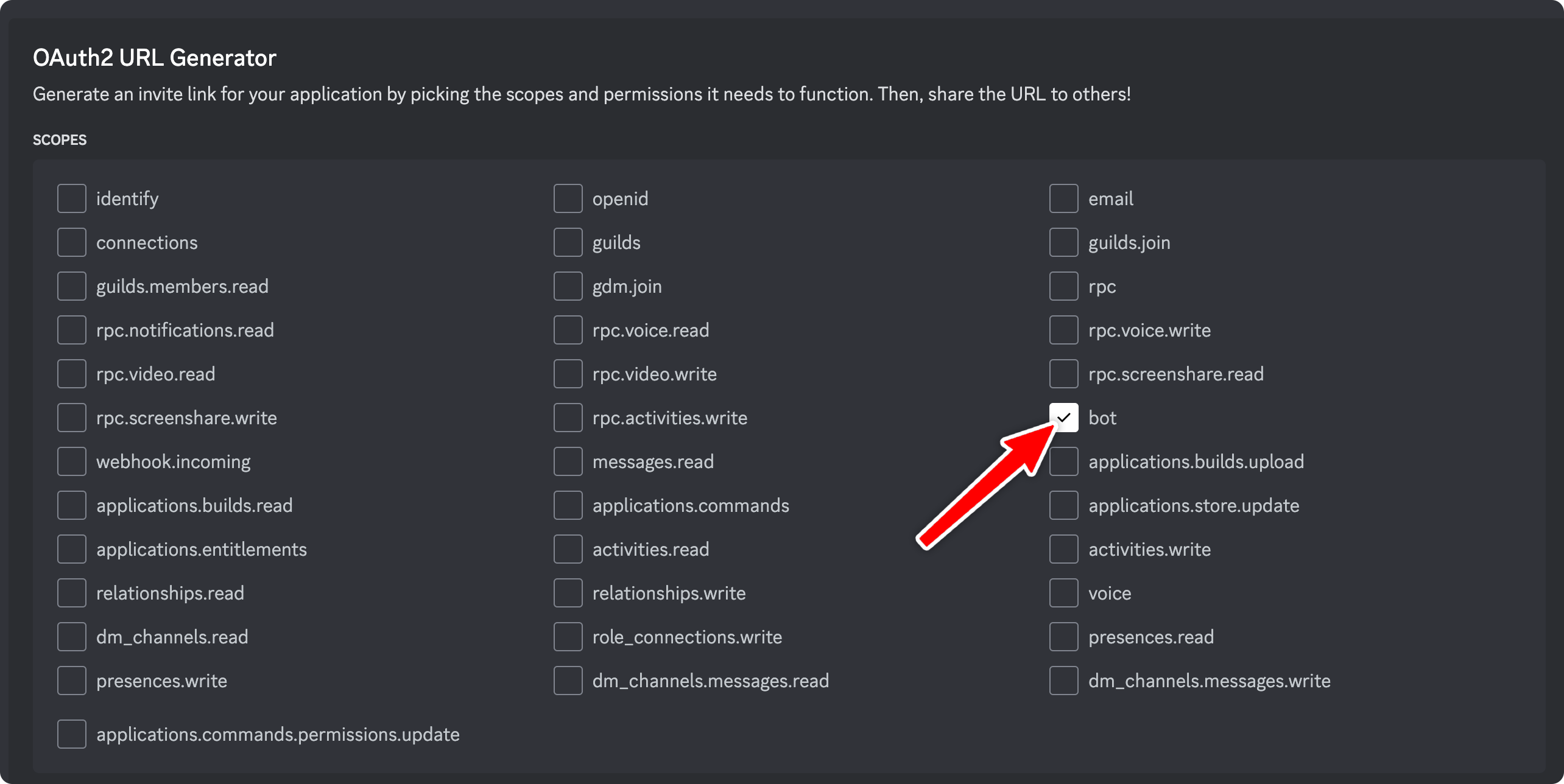
Task: Enable the activities.write scope checkbox
Action: pyautogui.click(x=1063, y=549)
